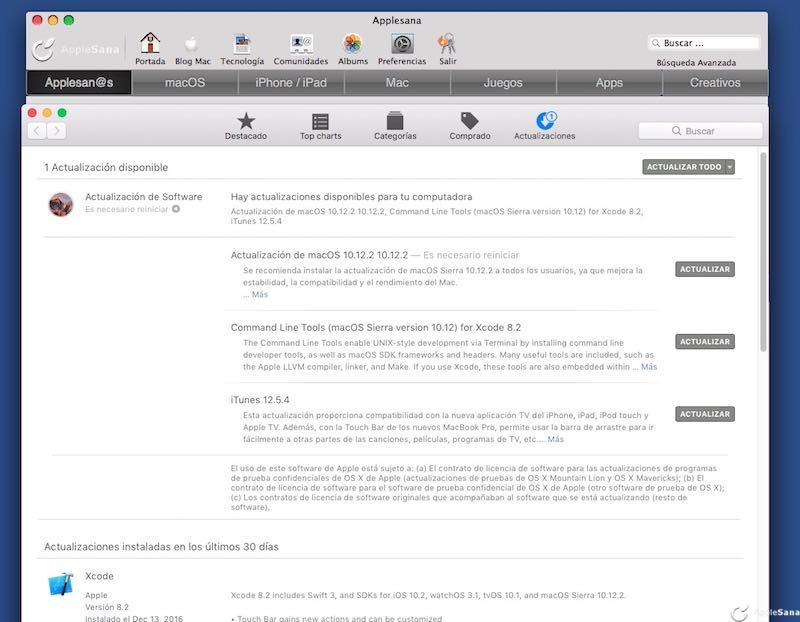Go back with App Store back arrow
The image size is (800, 622).
tap(37, 131)
